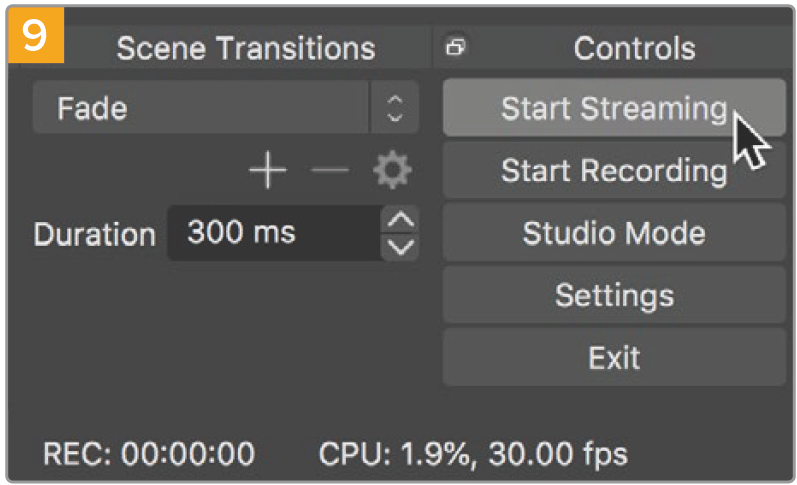
Task: Open Settings from the Controls panel
Action: click(614, 295)
